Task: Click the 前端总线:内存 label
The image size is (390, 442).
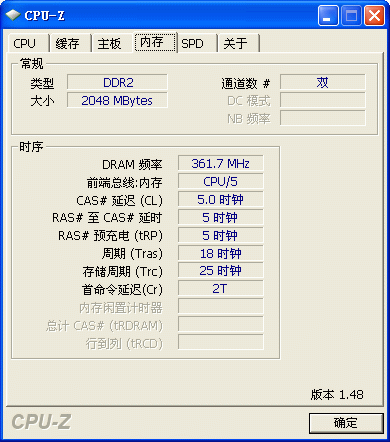Action: click(x=125, y=183)
